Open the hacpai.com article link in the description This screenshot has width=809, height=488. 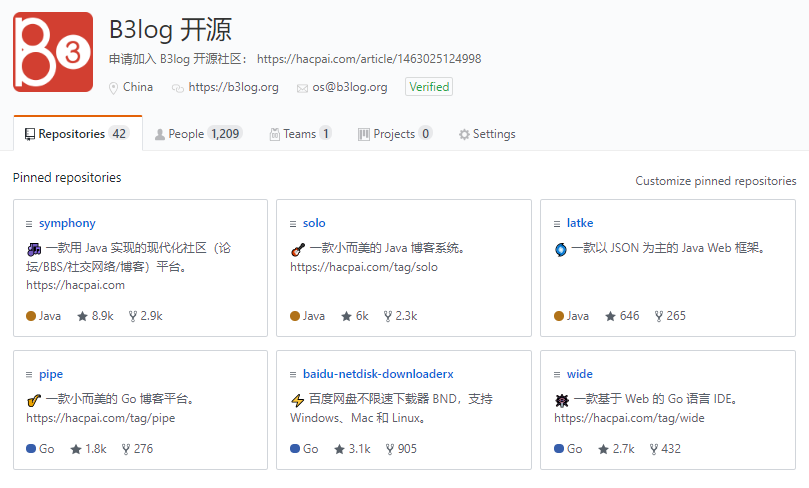[369, 59]
